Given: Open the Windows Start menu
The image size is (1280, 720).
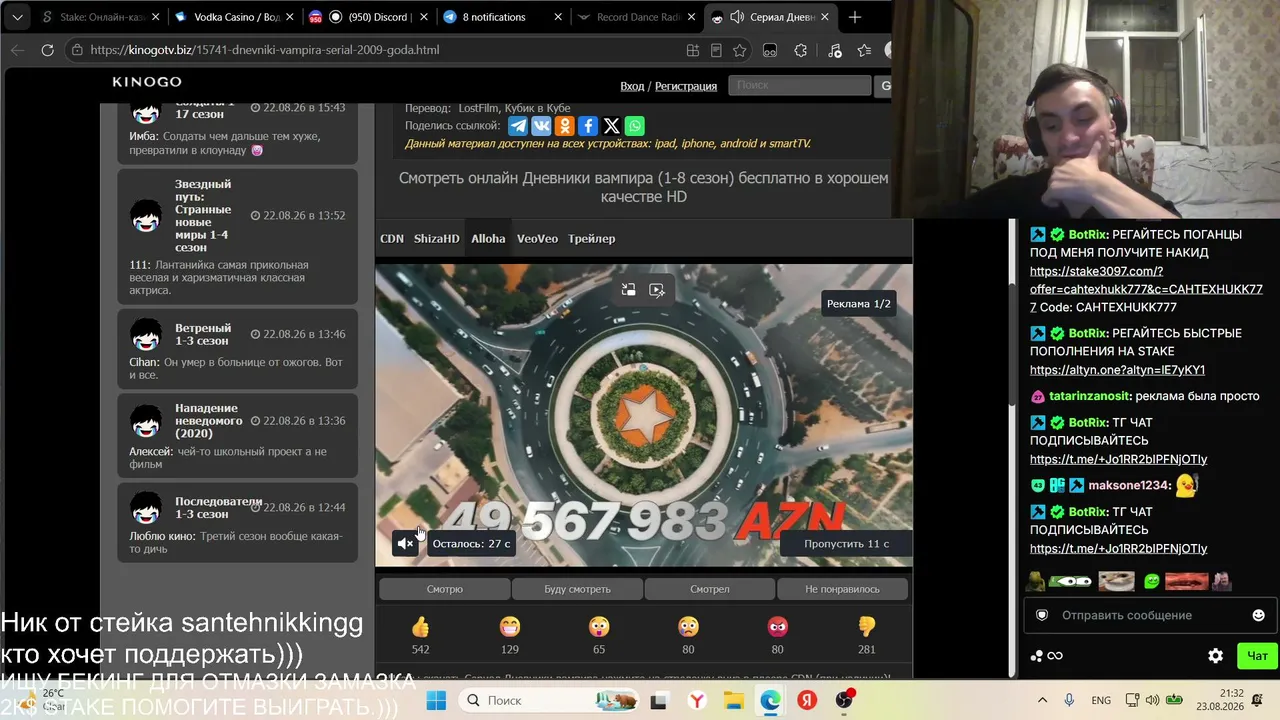Looking at the screenshot, I should [x=436, y=701].
